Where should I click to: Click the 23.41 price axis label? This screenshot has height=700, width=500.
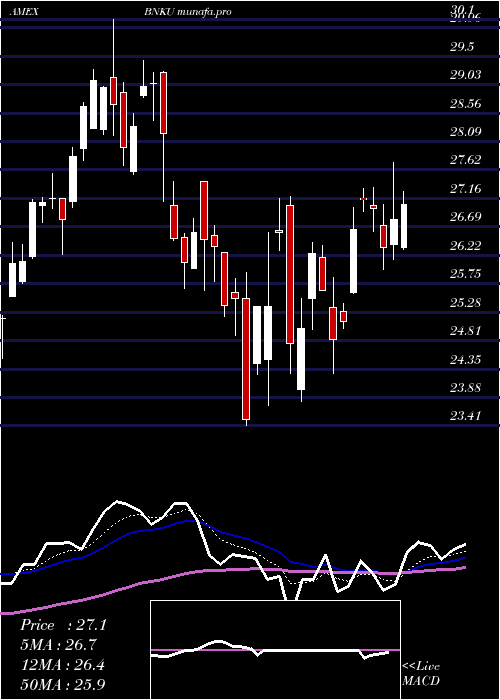pyautogui.click(x=465, y=416)
